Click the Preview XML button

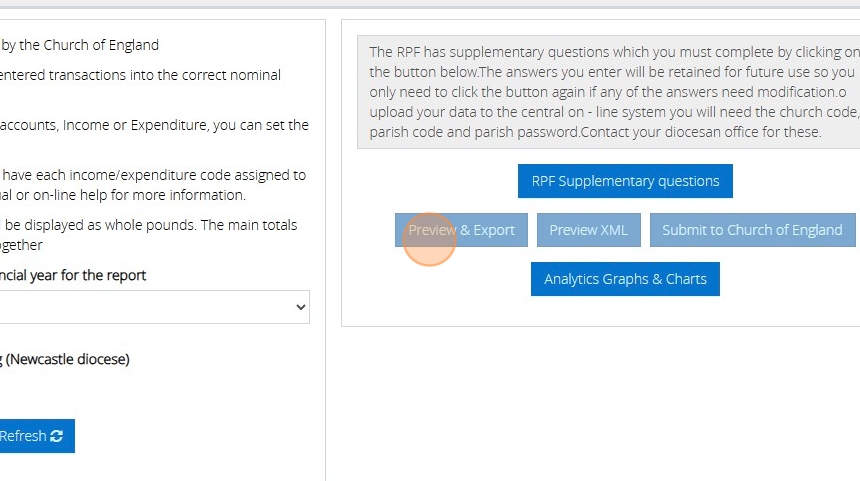point(588,230)
